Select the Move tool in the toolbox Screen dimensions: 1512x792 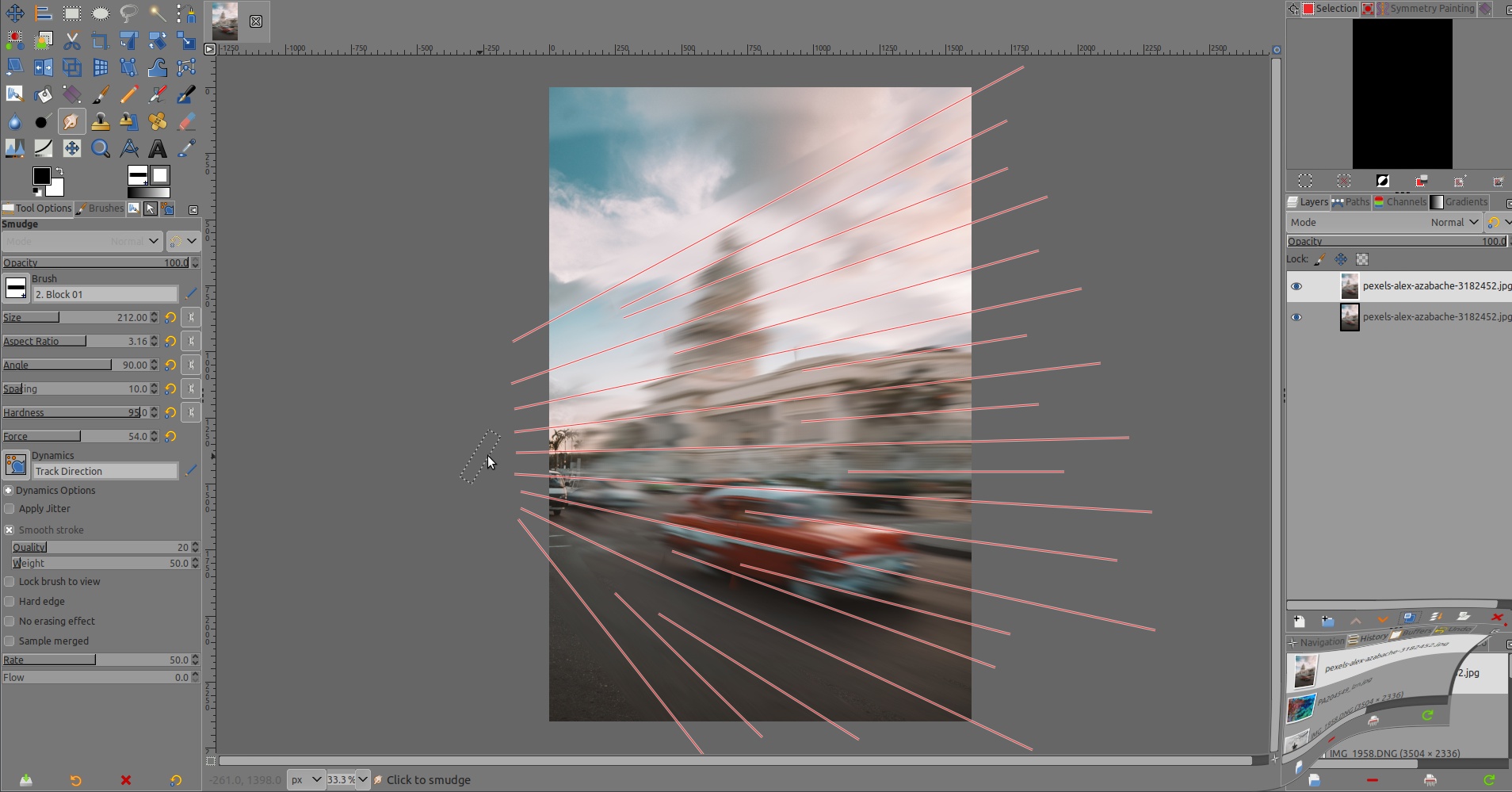click(15, 13)
